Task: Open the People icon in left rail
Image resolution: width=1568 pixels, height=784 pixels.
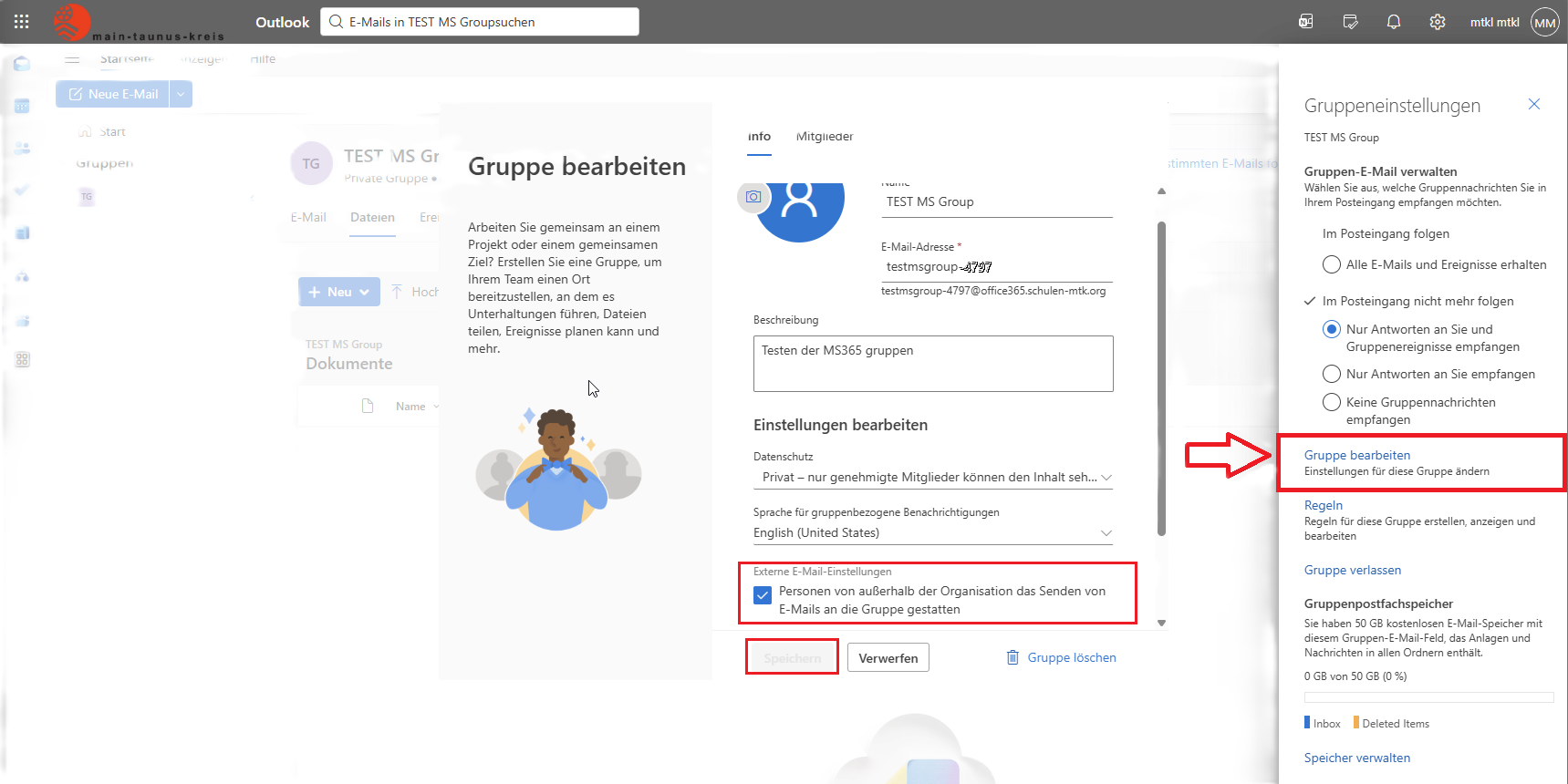Action: click(x=22, y=148)
